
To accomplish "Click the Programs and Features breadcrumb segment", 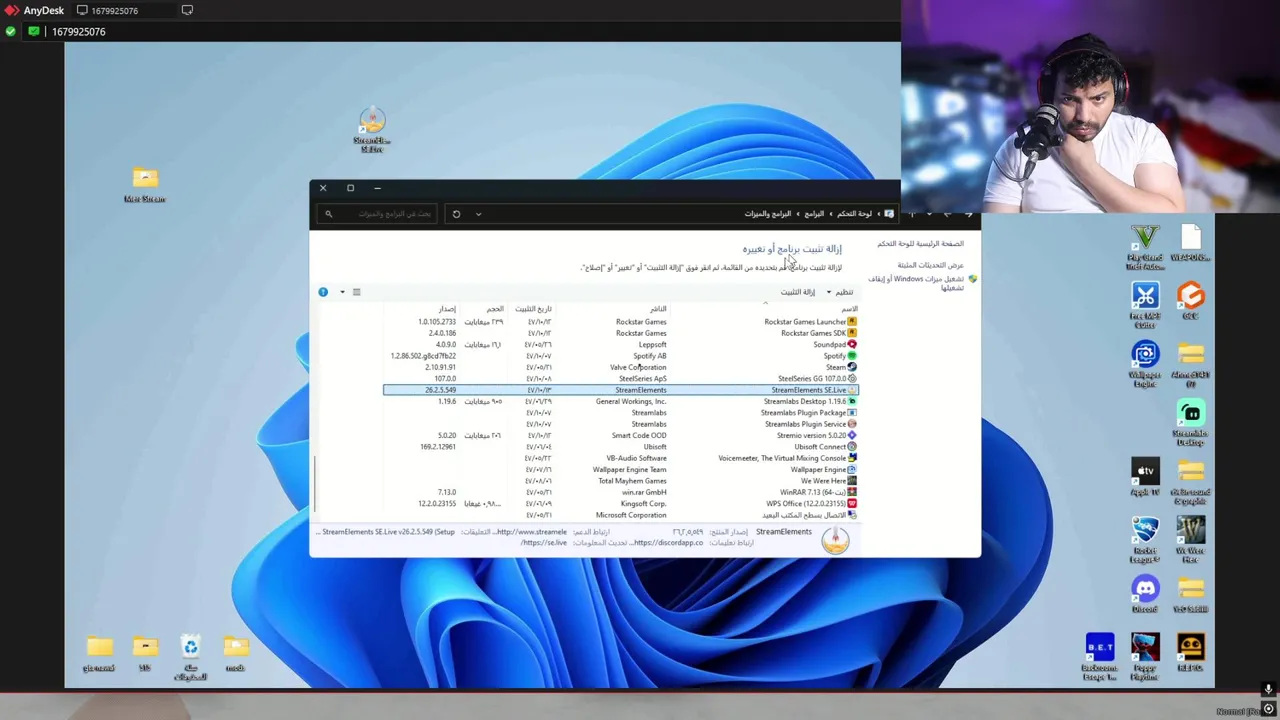I will (768, 214).
